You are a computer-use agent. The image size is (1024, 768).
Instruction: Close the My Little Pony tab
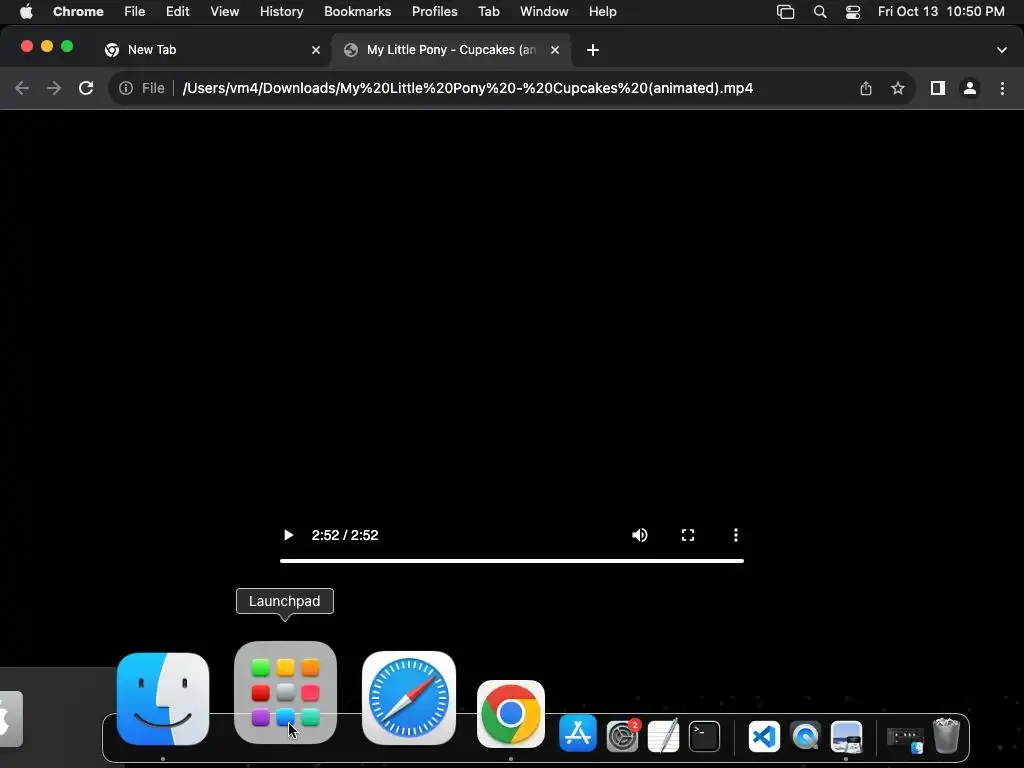555,50
